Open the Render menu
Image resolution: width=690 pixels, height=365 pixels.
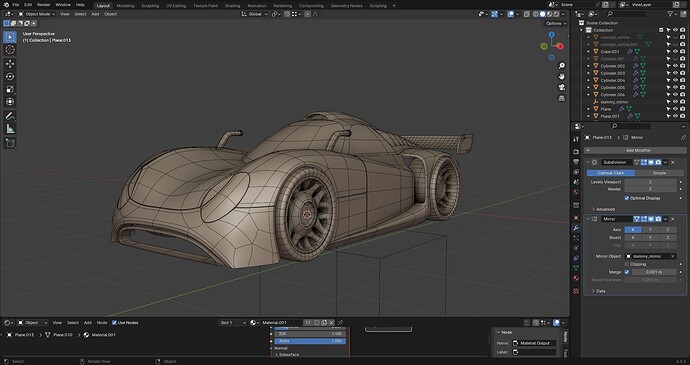(44, 5)
